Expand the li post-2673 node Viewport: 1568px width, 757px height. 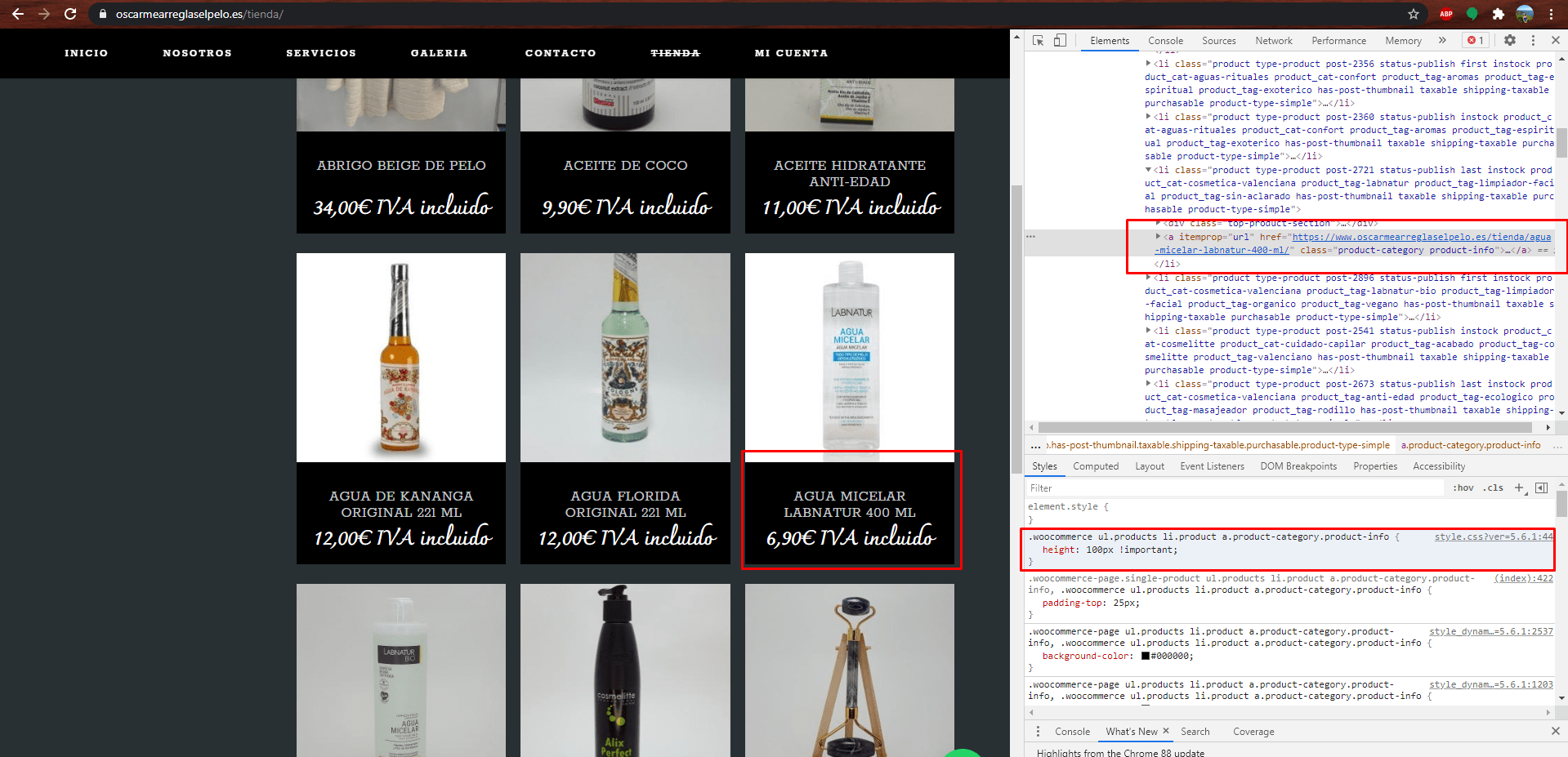[1148, 384]
